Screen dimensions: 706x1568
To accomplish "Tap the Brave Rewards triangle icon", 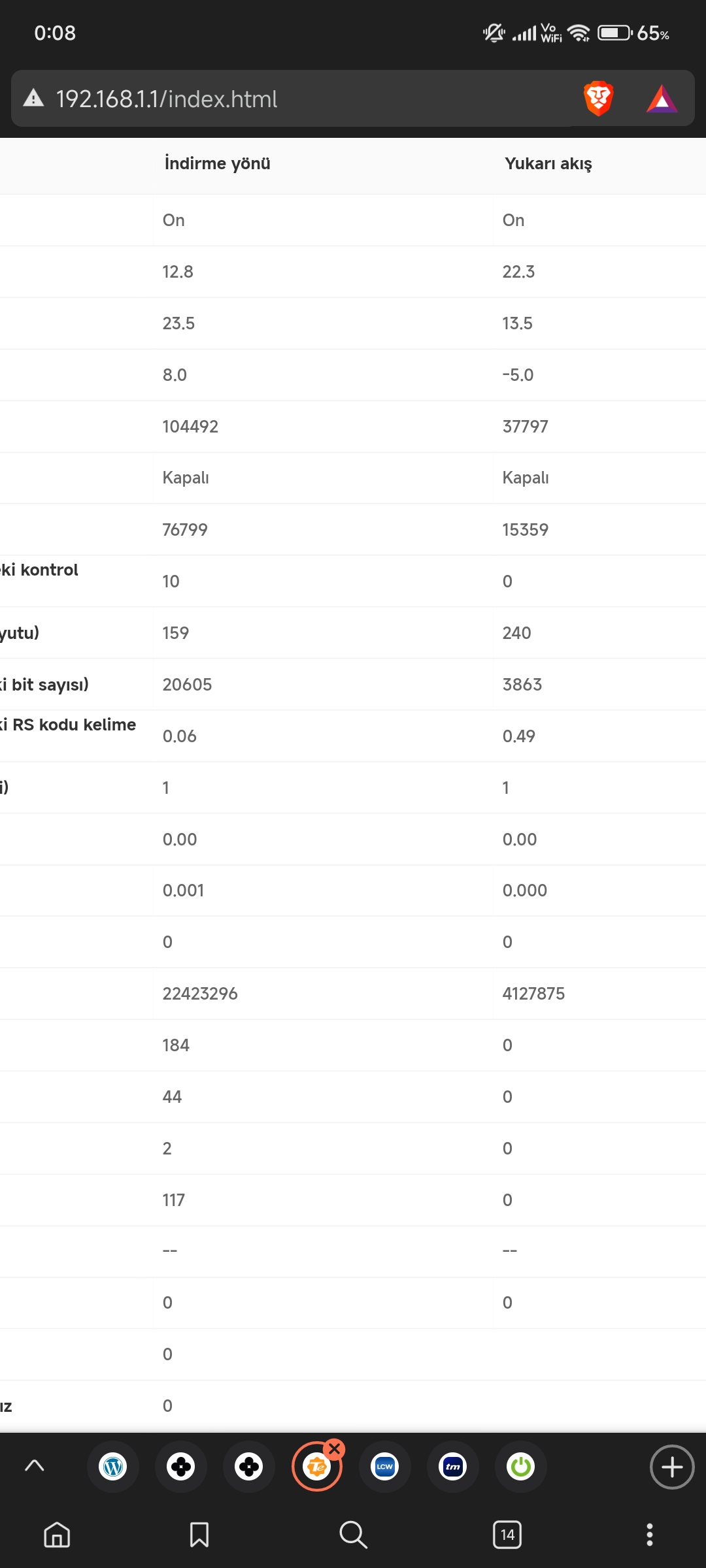I will pos(662,99).
